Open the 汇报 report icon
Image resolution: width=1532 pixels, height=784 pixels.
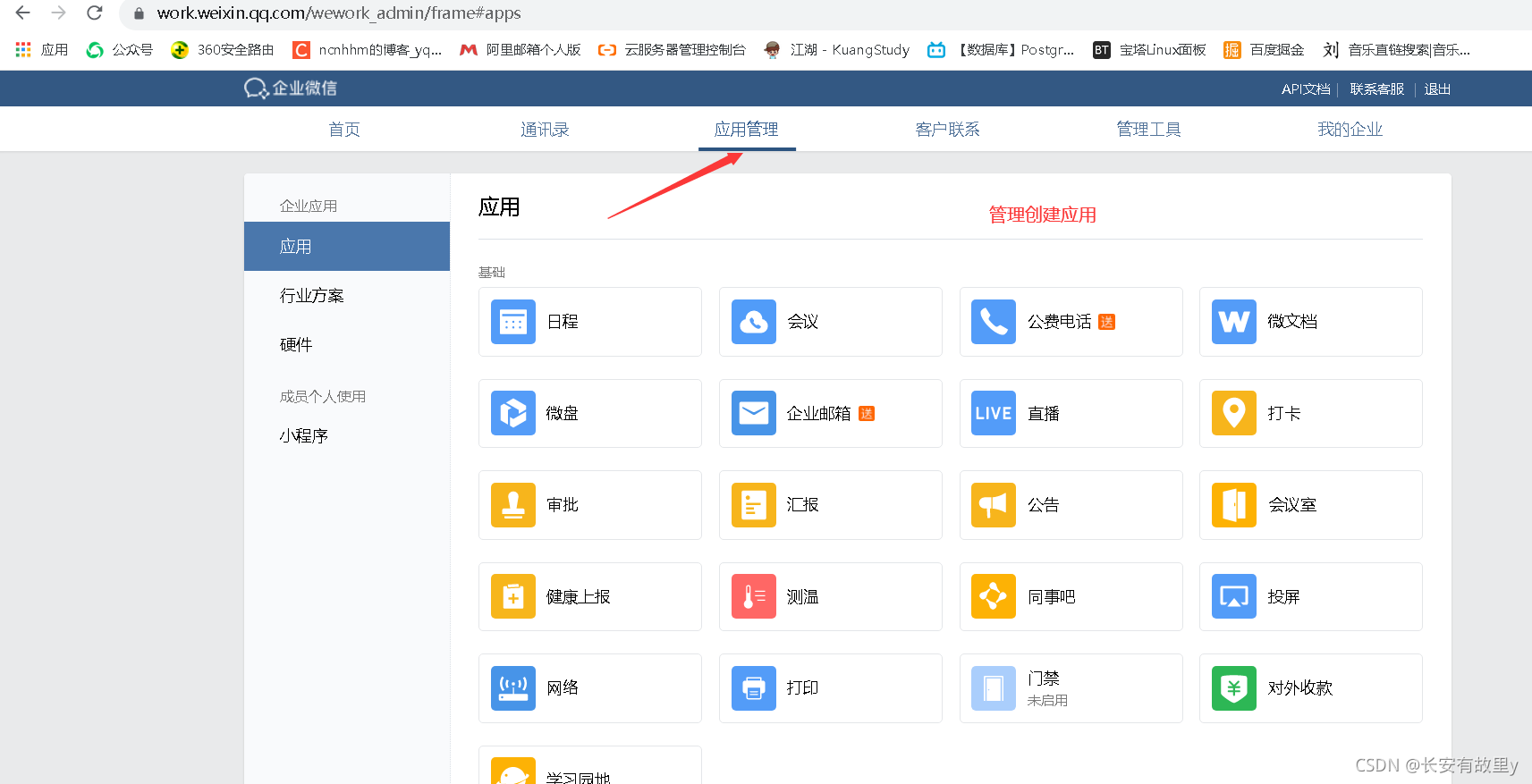tap(754, 505)
